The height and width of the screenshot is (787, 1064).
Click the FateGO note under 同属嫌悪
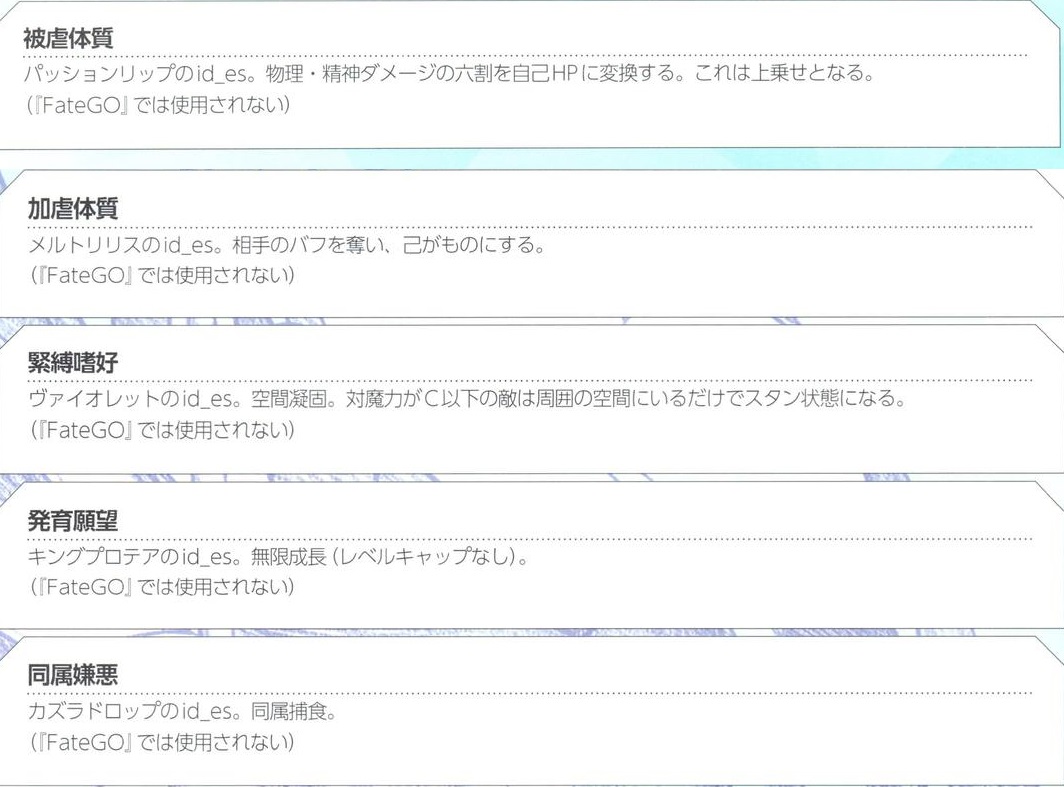click(x=162, y=742)
